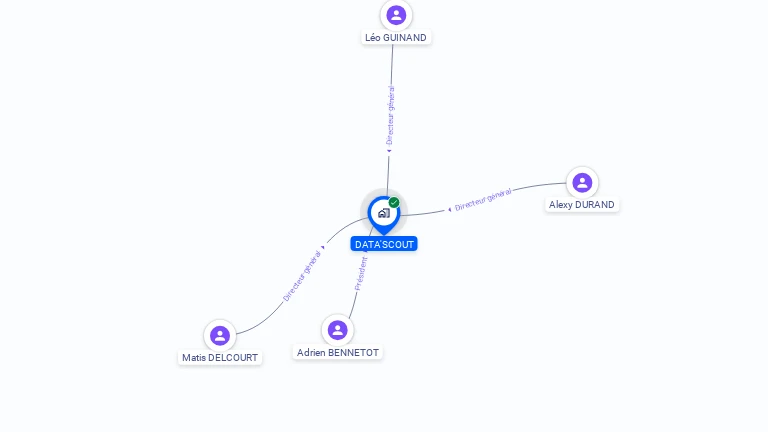Image resolution: width=768 pixels, height=432 pixels.
Task: Click arrow marker on Matis DELCOURT edge
Action: (323, 247)
